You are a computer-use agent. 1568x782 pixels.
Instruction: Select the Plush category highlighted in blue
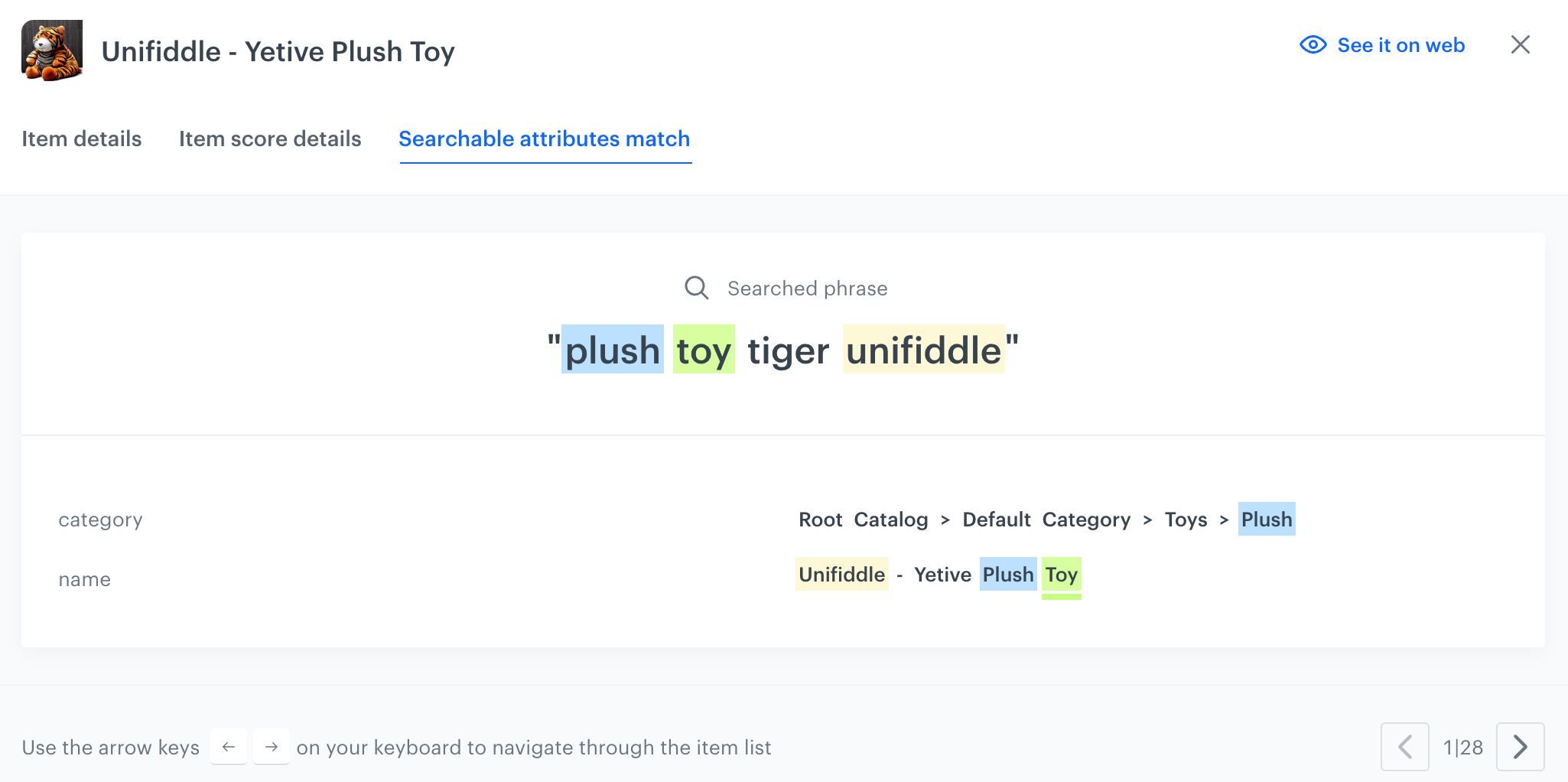[1267, 520]
